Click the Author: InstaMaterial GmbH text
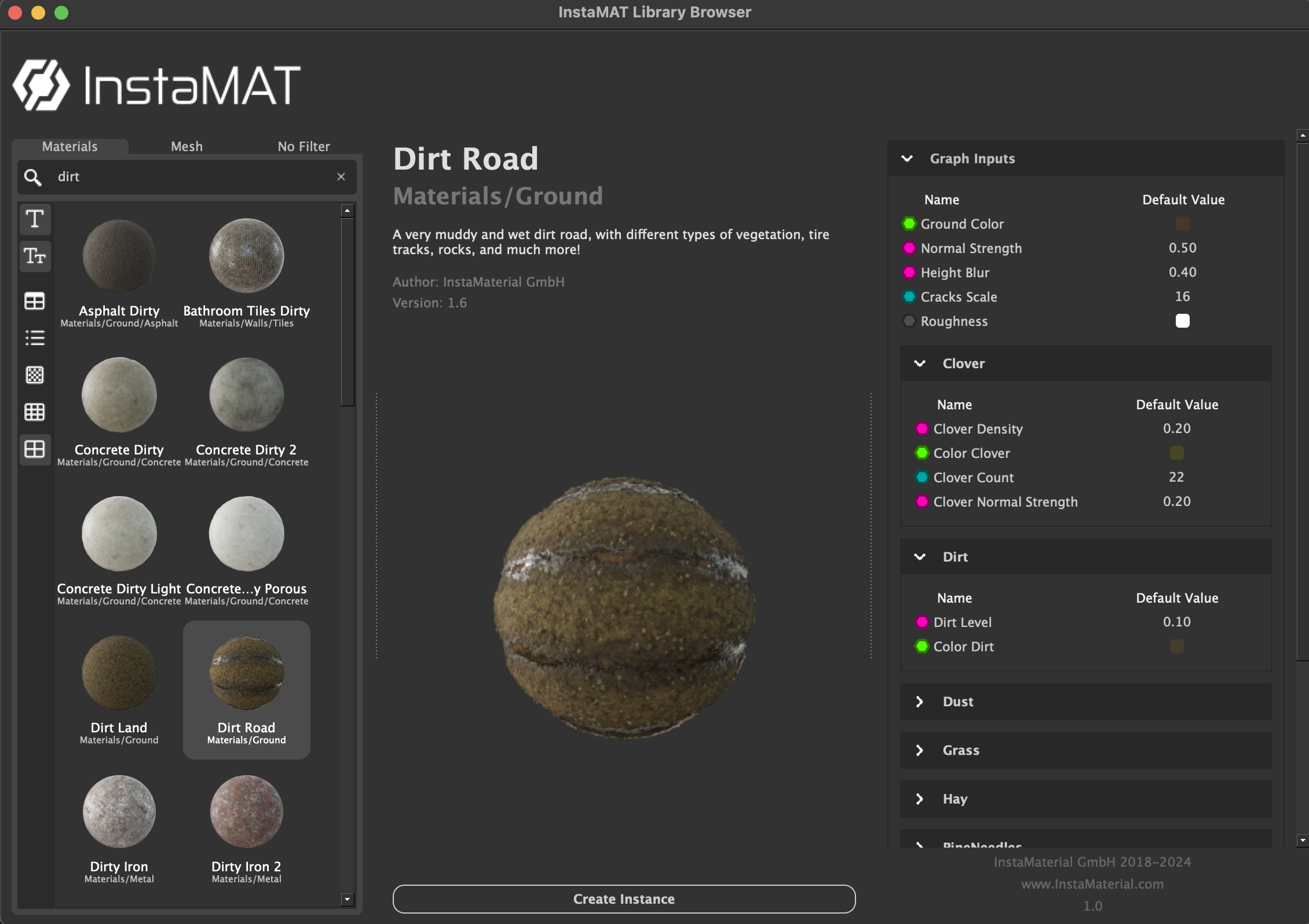The image size is (1309, 924). coord(478,282)
